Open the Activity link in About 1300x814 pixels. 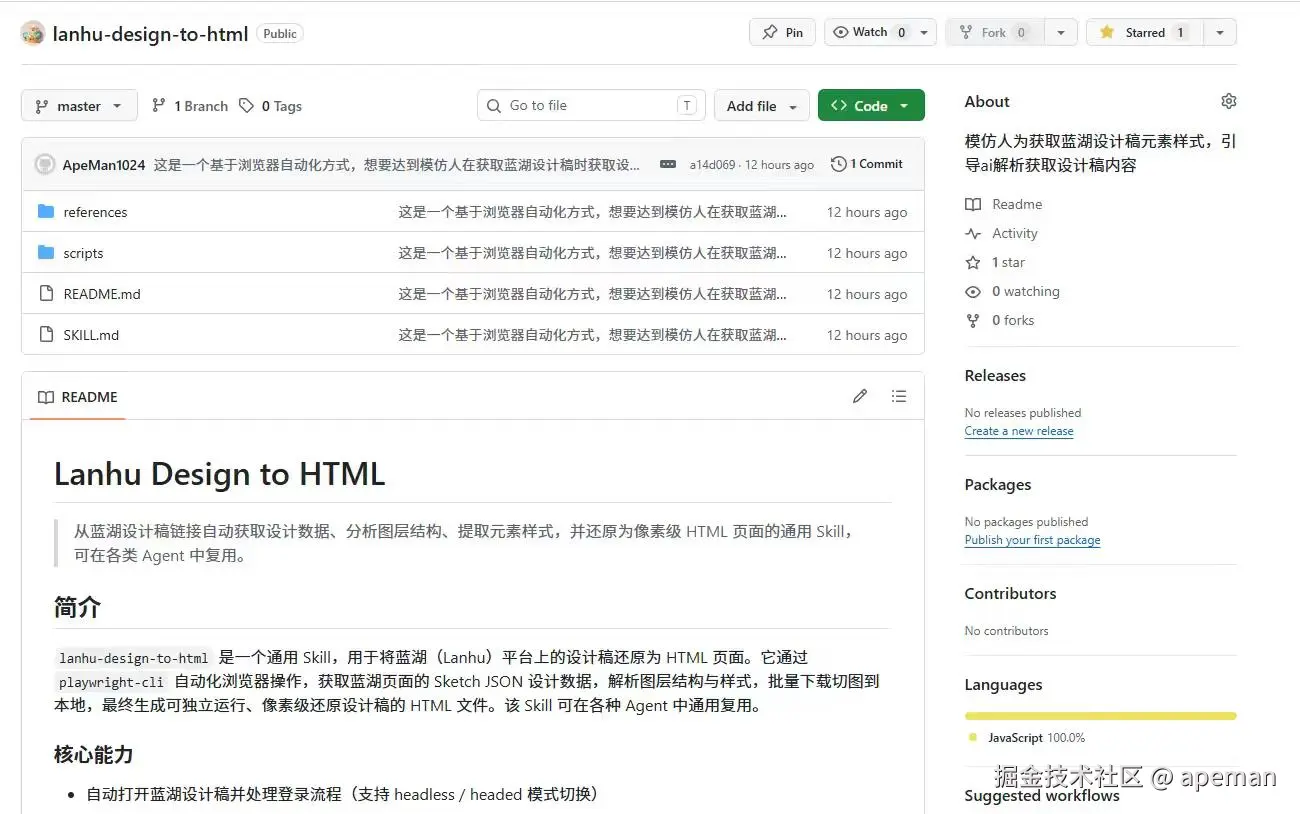pyautogui.click(x=1002, y=233)
